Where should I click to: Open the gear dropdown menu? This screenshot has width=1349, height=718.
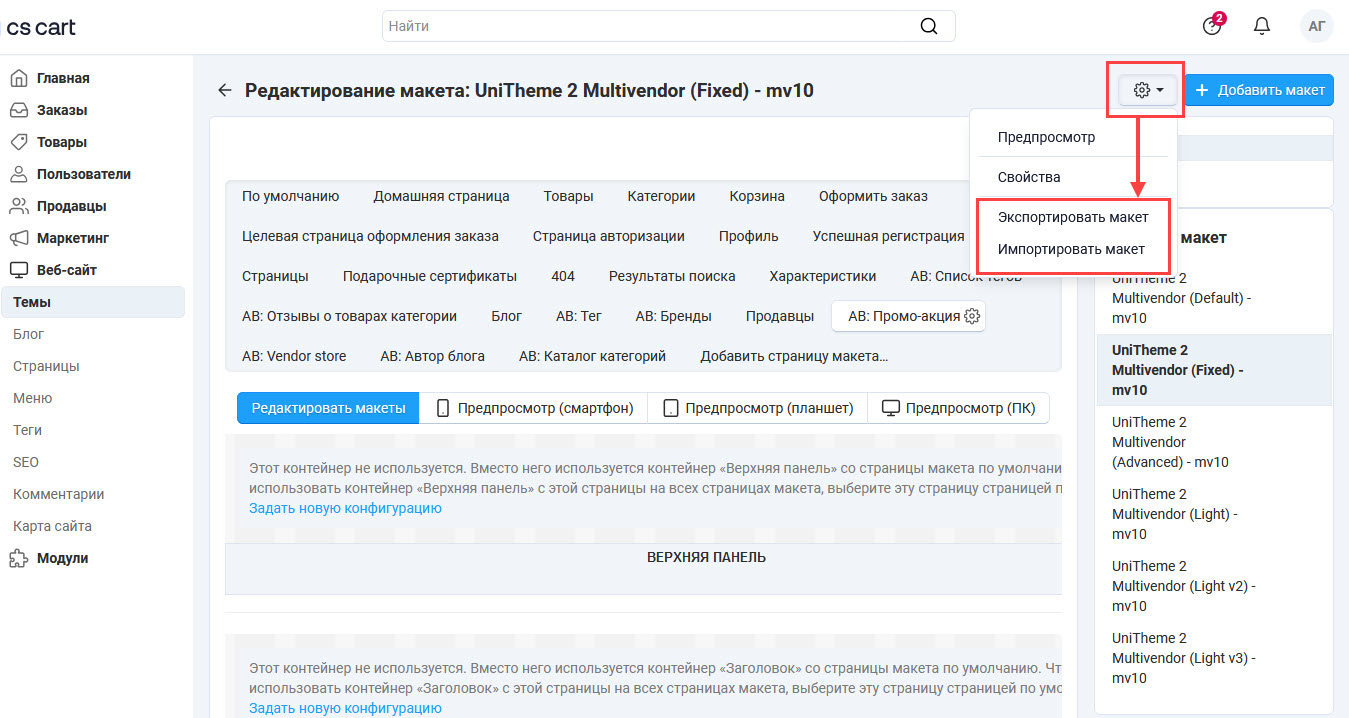[1145, 89]
